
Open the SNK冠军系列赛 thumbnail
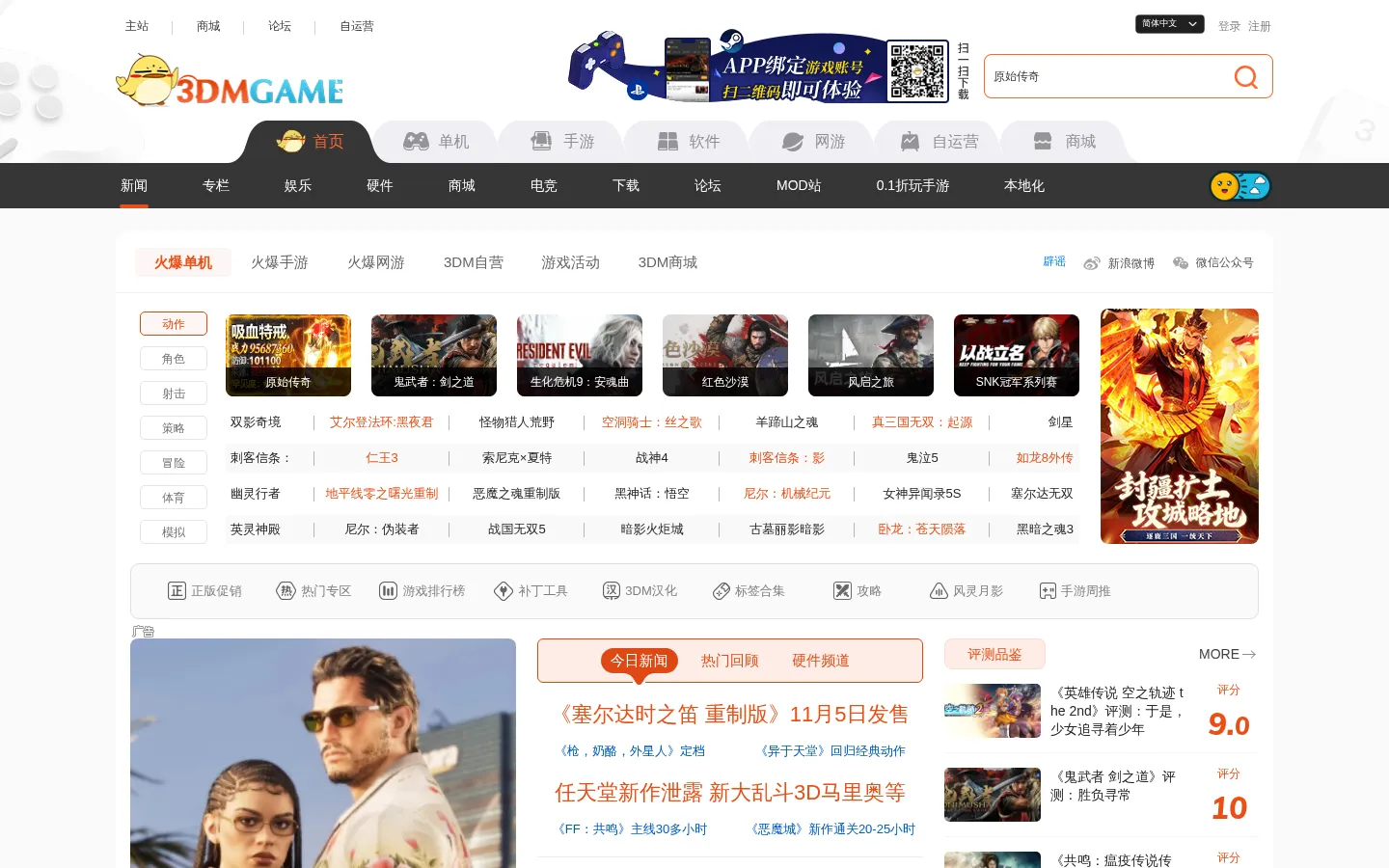click(1017, 355)
